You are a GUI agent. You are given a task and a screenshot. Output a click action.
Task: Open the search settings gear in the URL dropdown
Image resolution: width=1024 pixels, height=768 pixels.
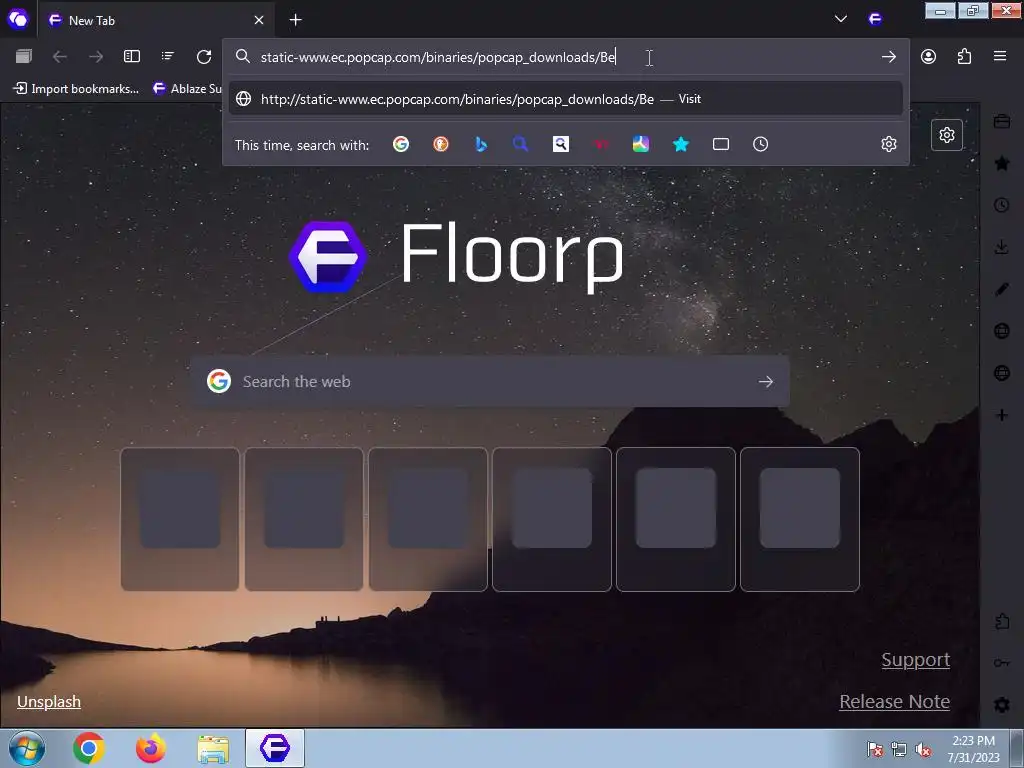point(889,144)
